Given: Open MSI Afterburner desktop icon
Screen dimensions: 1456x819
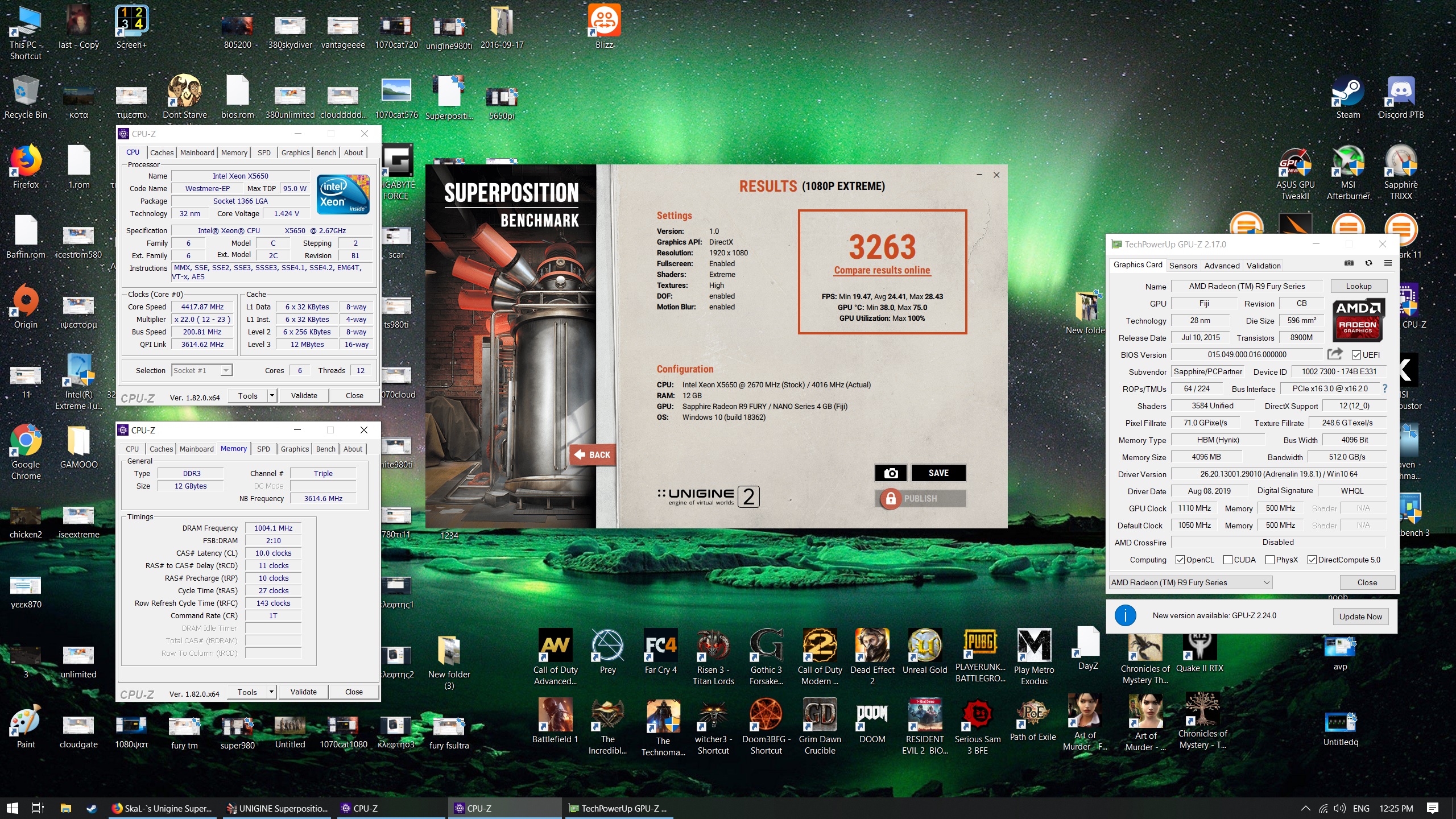Looking at the screenshot, I should (1348, 173).
